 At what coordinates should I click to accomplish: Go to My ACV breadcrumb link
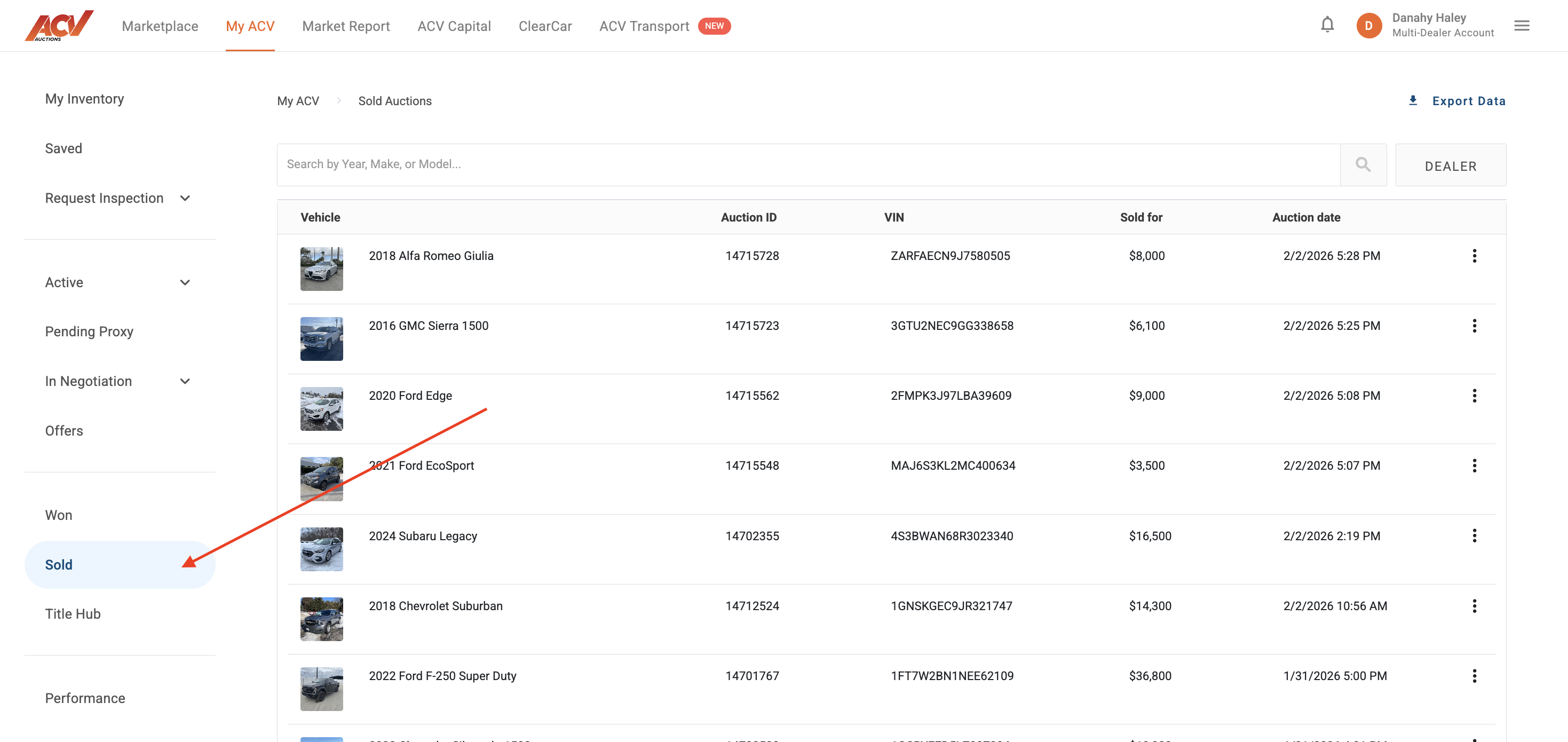298,101
